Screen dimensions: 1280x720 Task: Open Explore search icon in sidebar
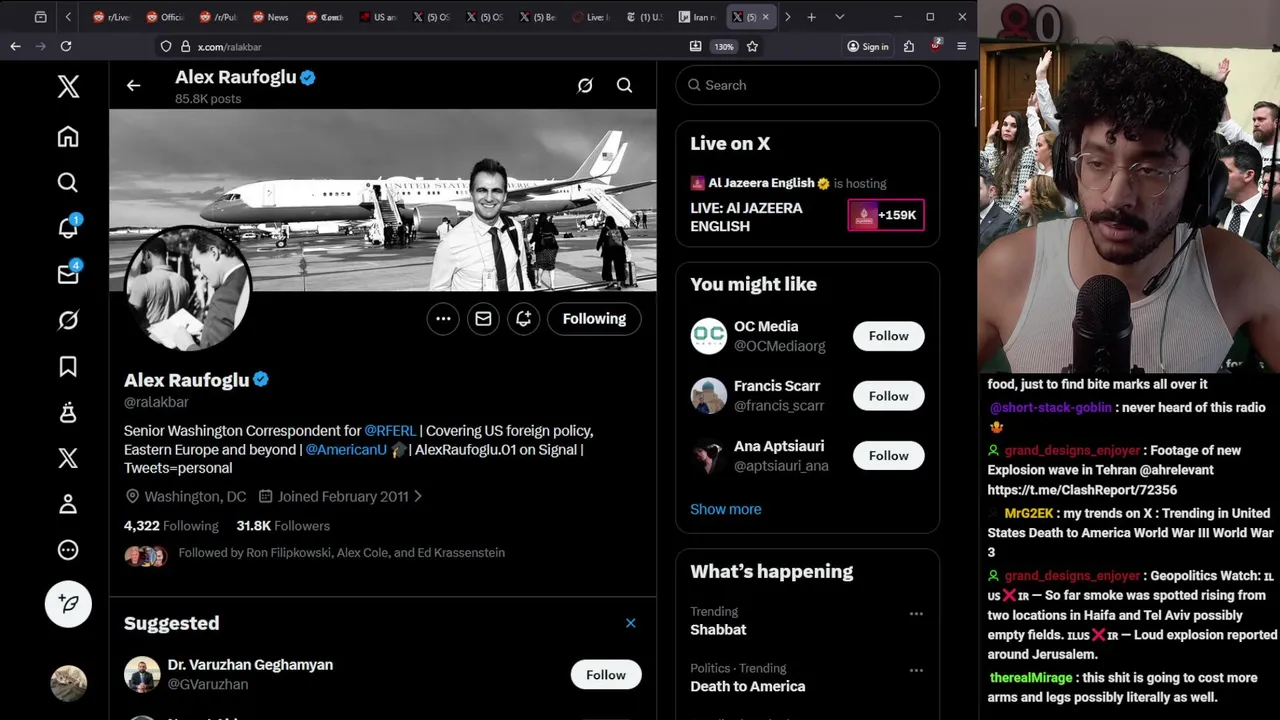pos(68,182)
